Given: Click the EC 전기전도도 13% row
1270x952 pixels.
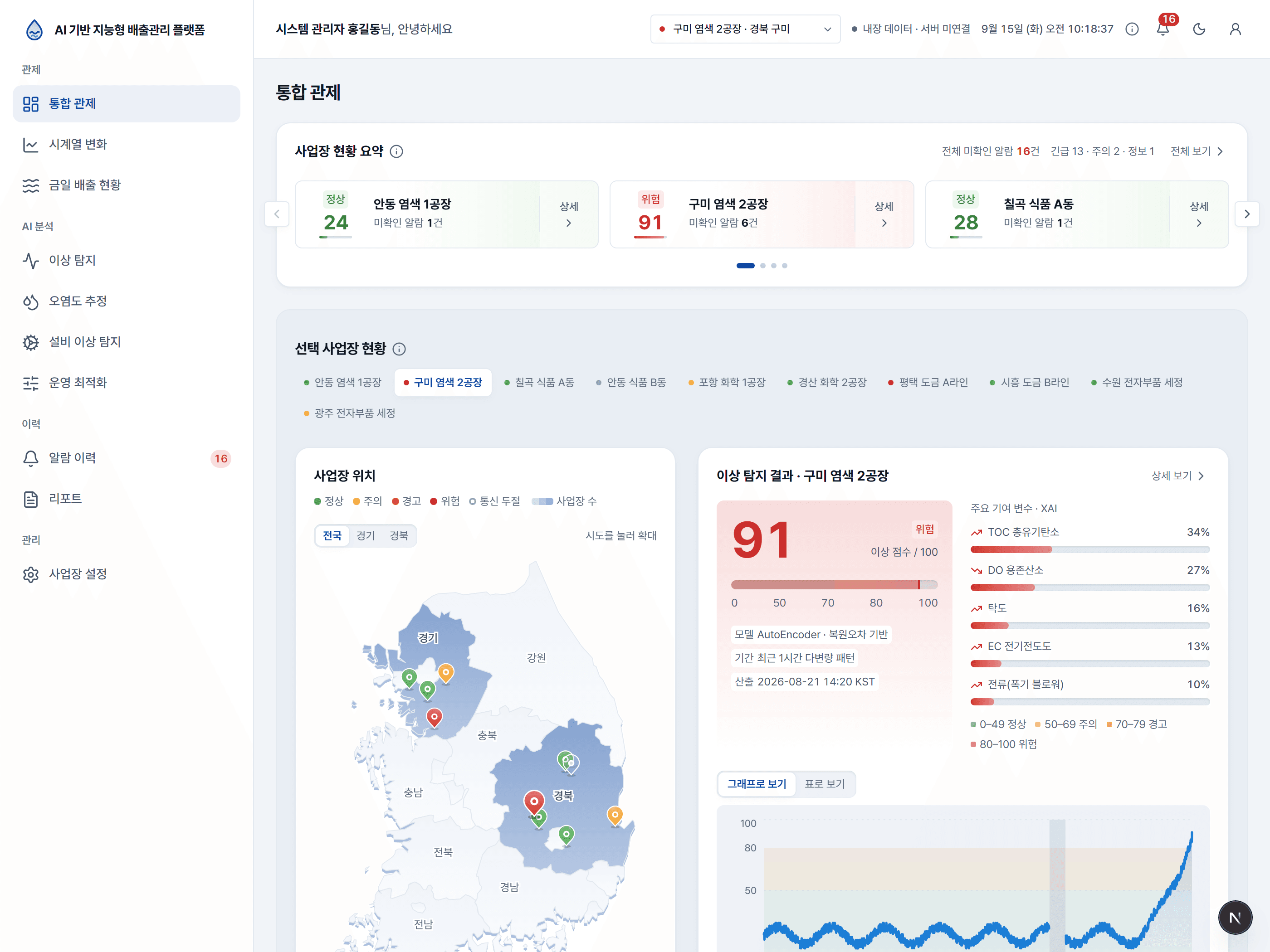Looking at the screenshot, I should [x=1090, y=654].
